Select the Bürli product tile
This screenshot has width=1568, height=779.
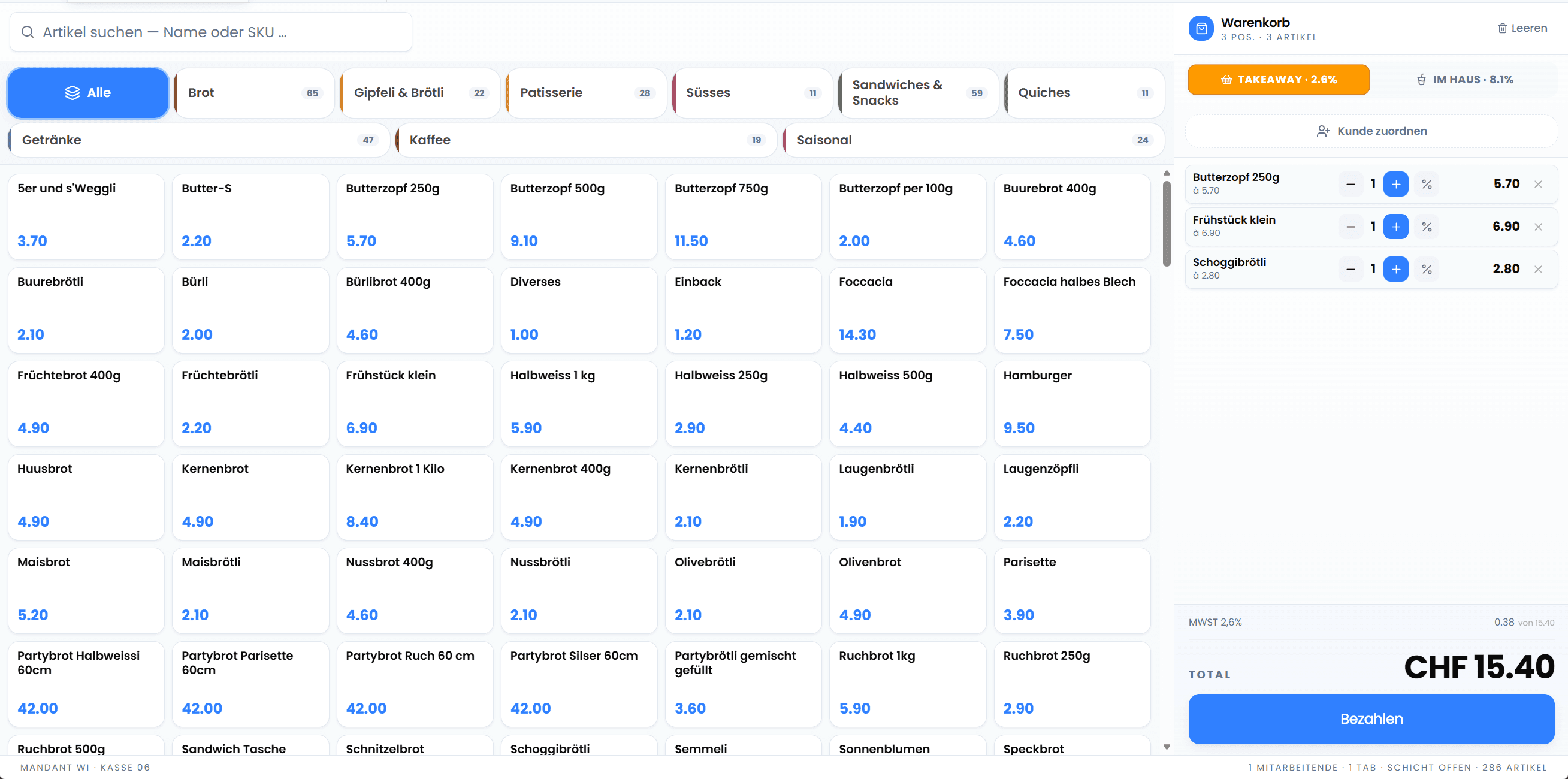tap(250, 310)
